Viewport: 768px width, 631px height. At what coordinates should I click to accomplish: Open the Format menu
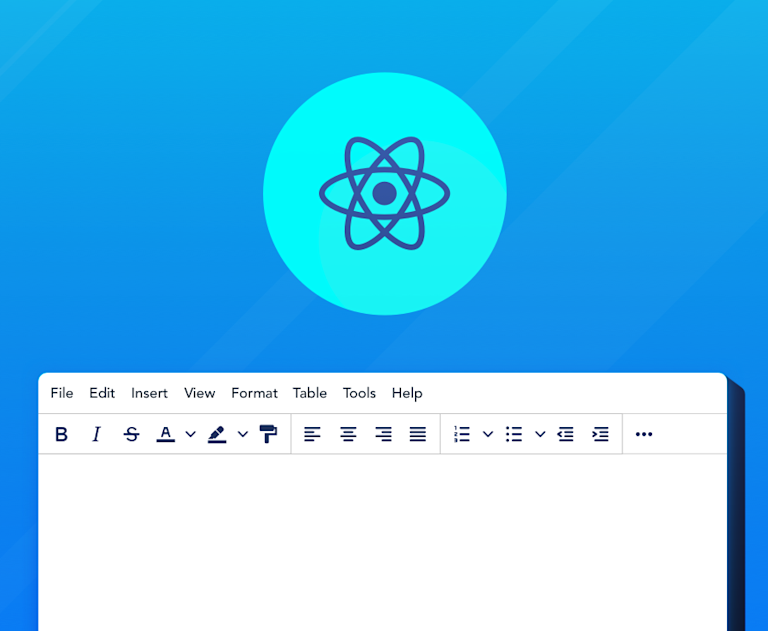click(x=254, y=393)
